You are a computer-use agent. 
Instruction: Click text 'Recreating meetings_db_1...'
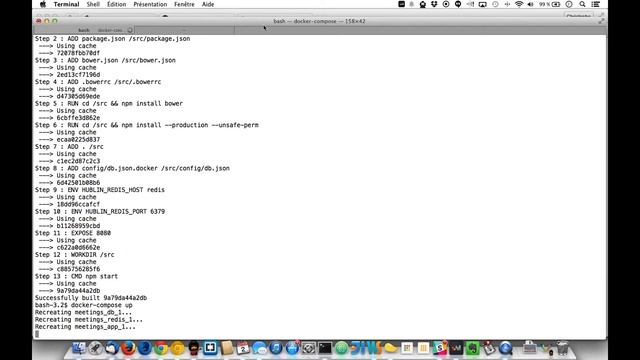coord(83,312)
